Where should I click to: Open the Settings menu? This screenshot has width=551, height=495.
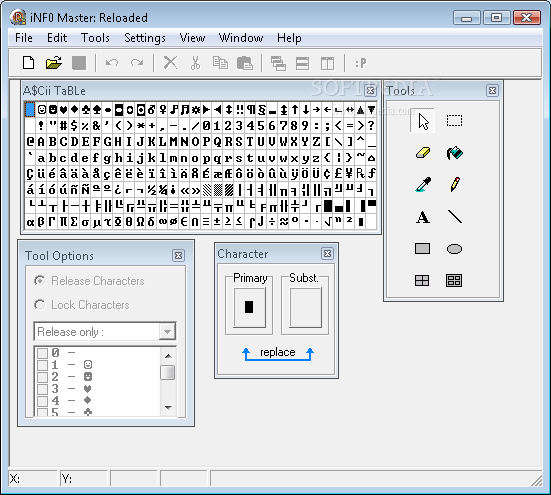click(x=145, y=38)
